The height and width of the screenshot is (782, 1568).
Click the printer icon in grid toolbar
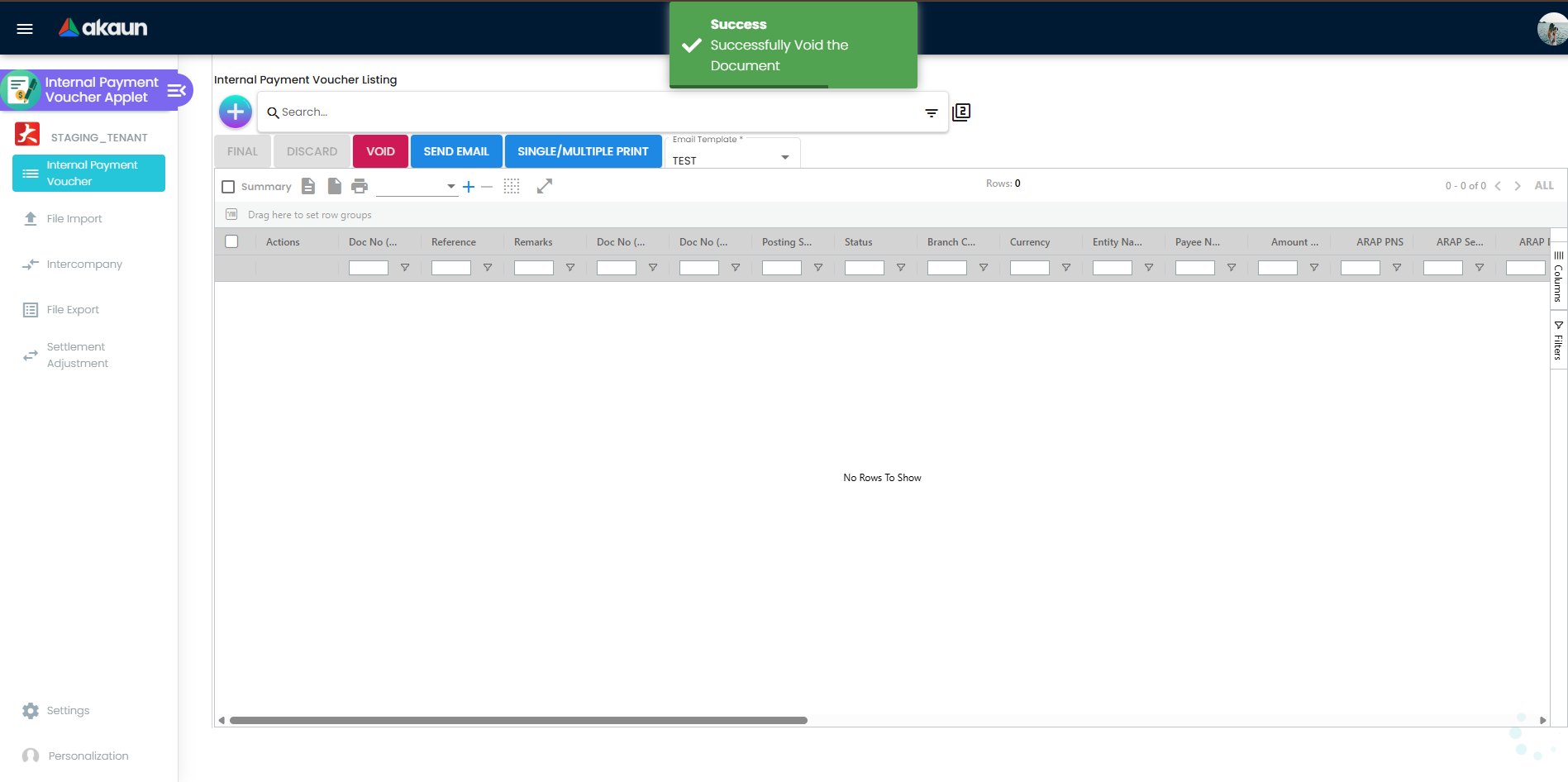[x=360, y=186]
